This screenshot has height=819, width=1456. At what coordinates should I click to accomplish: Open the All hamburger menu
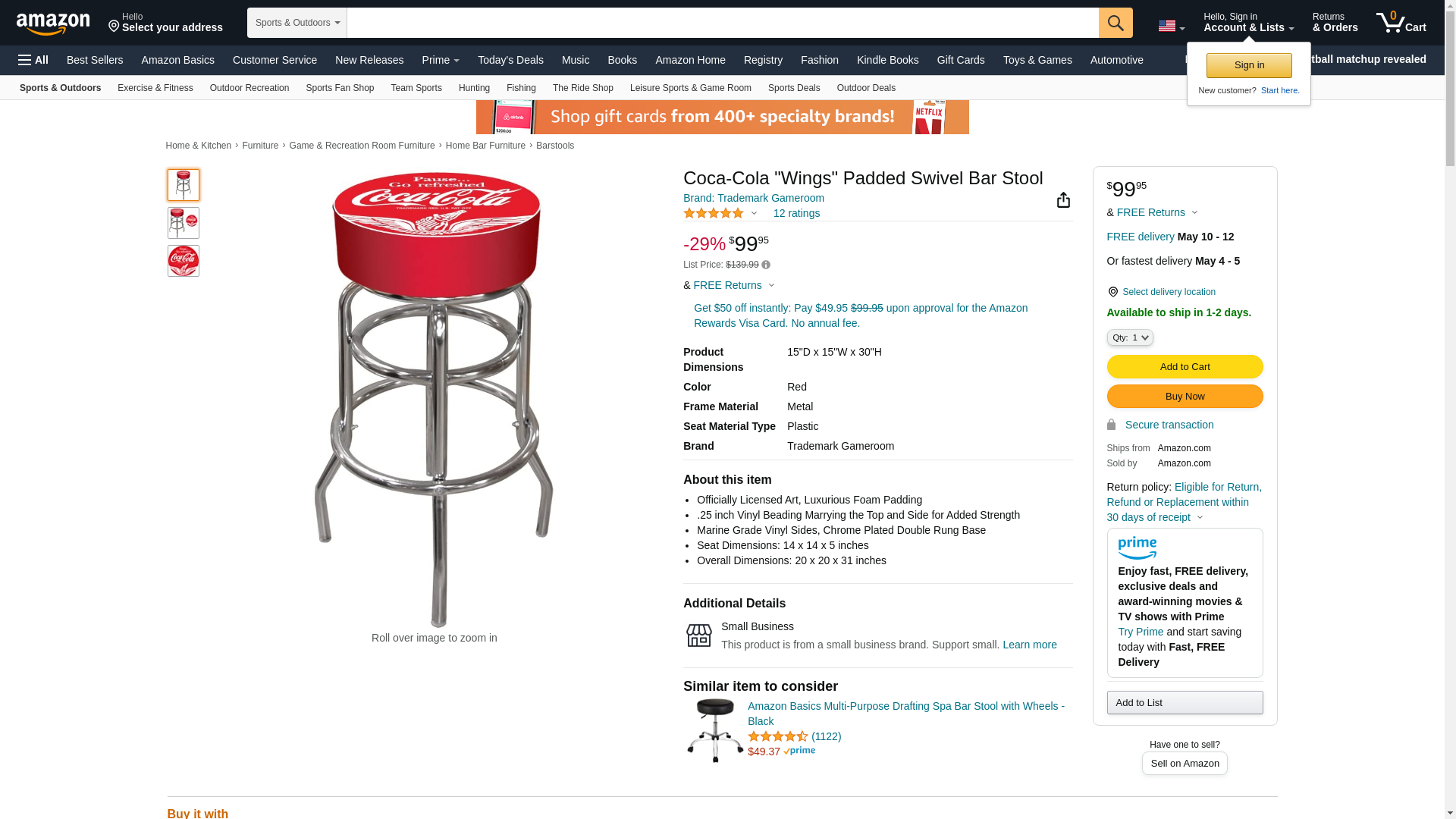coord(33,60)
